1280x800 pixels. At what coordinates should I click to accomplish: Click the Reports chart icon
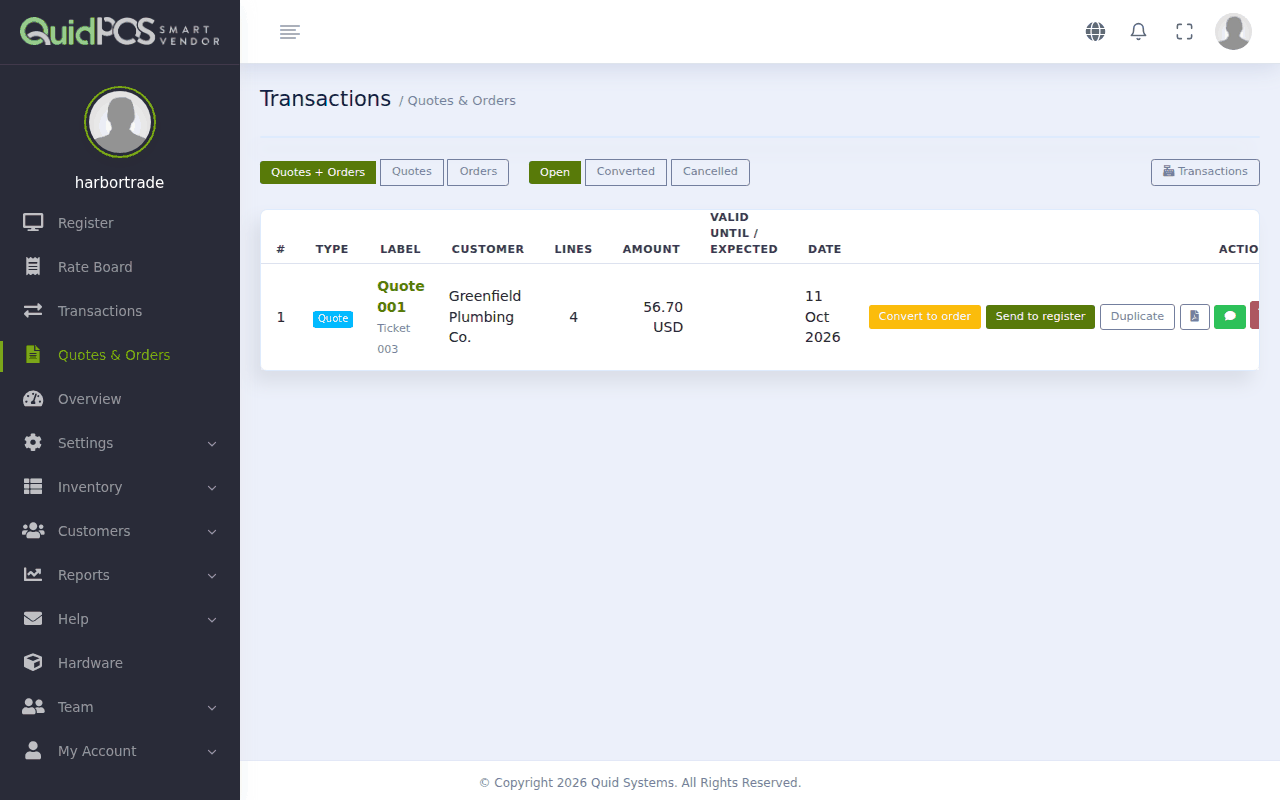[x=33, y=575]
